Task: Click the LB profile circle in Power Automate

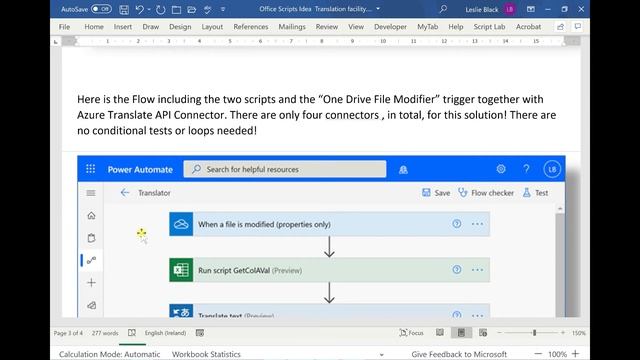Action: (x=552, y=169)
